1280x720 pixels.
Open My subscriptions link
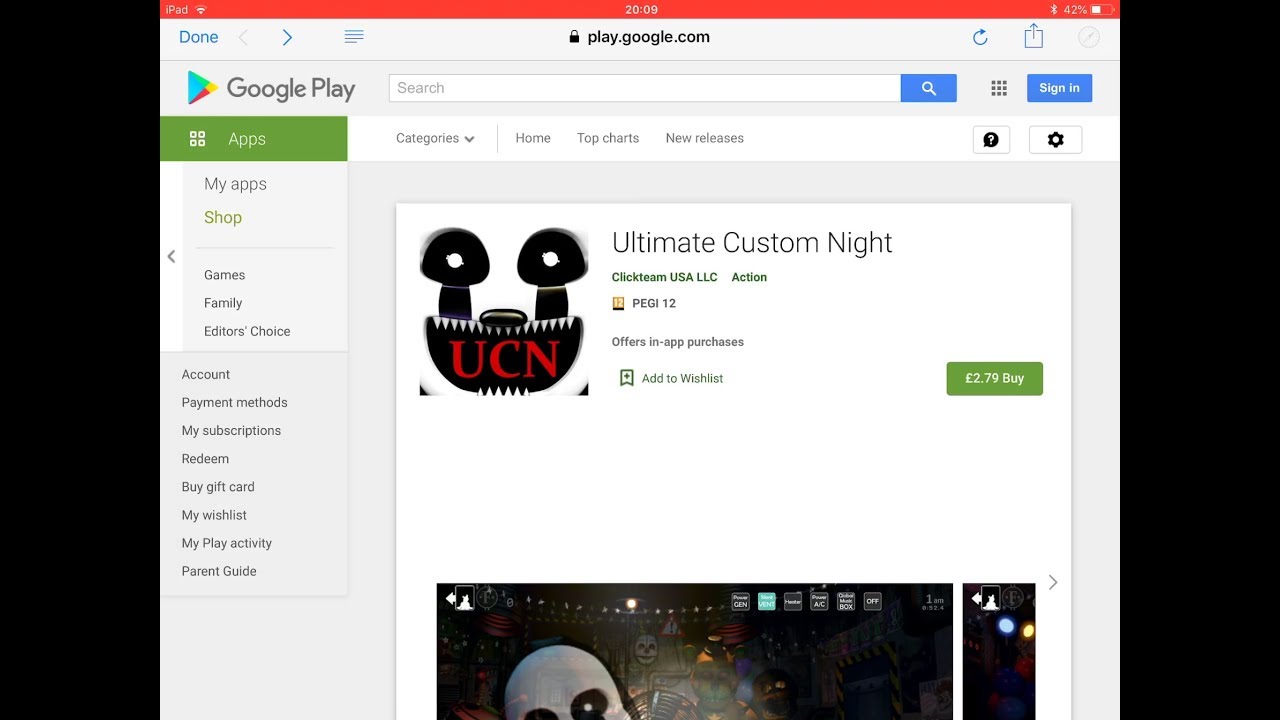tap(231, 430)
